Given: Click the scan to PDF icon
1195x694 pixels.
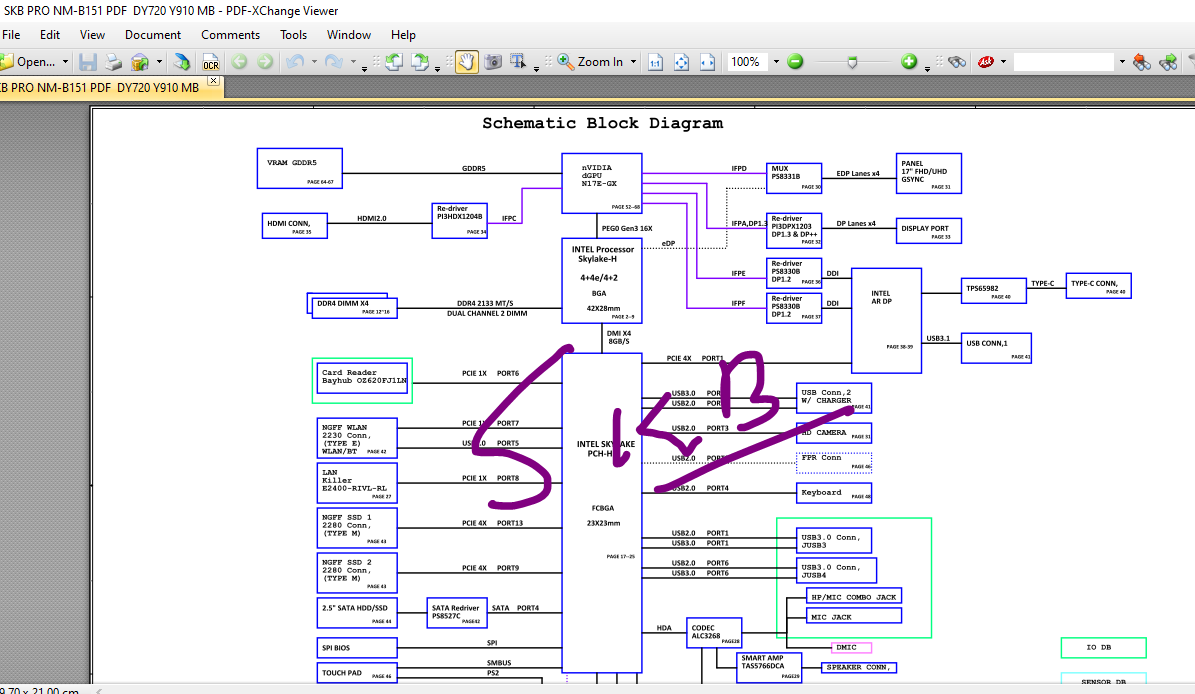Looking at the screenshot, I should [x=181, y=62].
